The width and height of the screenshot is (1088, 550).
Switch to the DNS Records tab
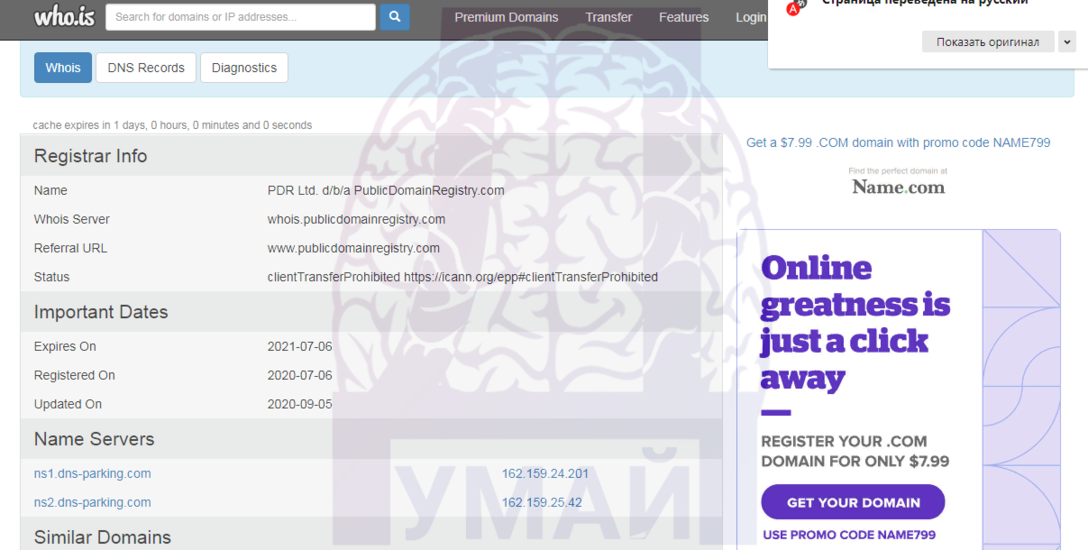146,68
